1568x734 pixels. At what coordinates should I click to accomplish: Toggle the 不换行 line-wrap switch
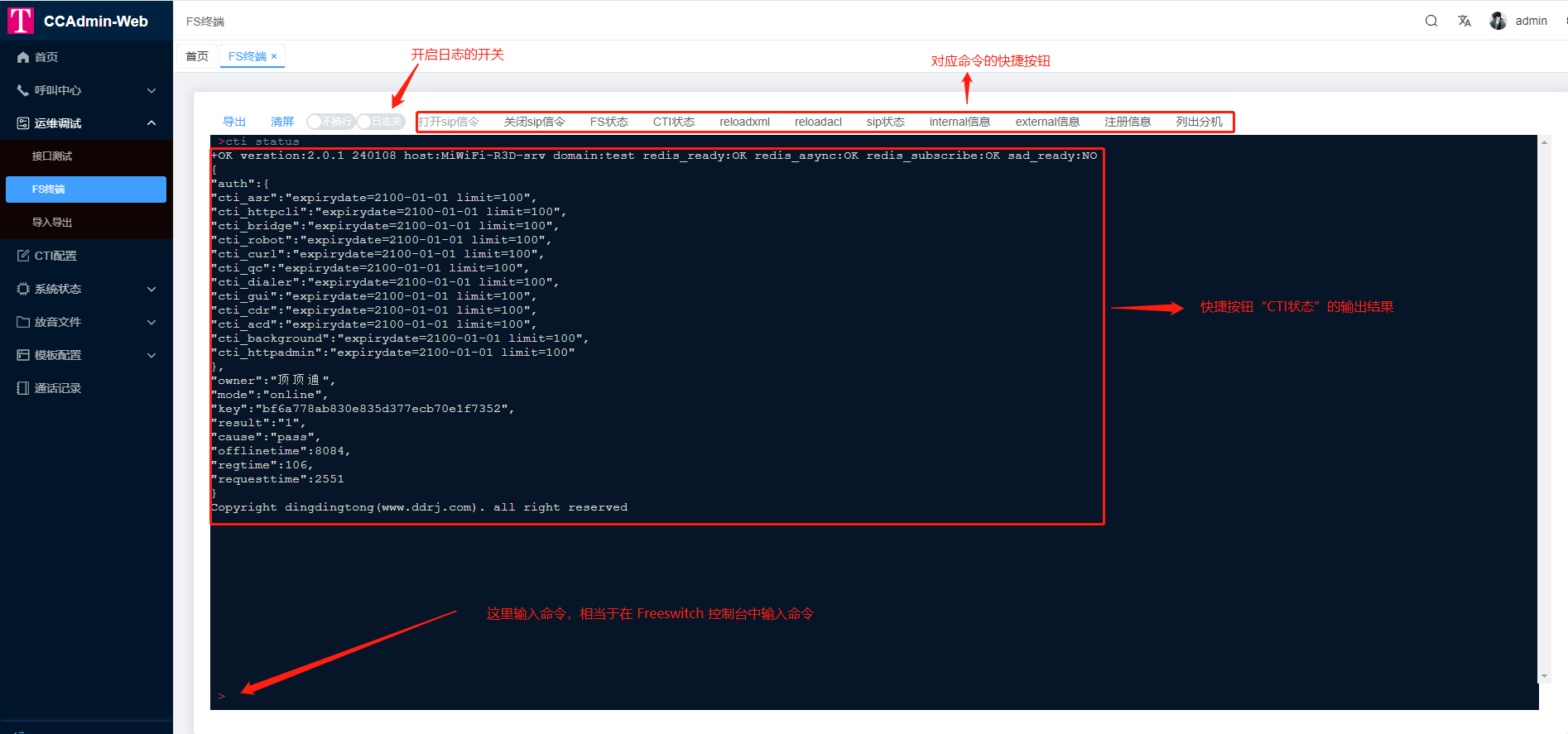329,122
